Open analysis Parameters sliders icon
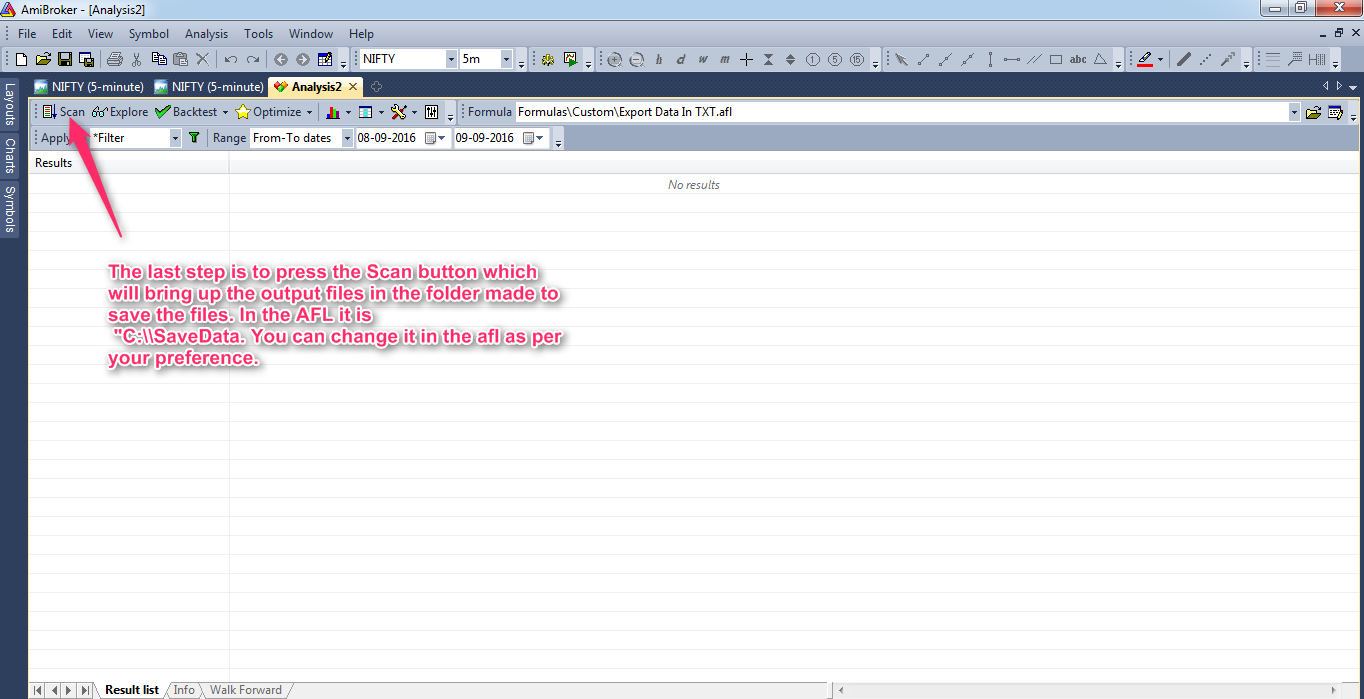Screen dimensions: 1364x699 (x=432, y=112)
